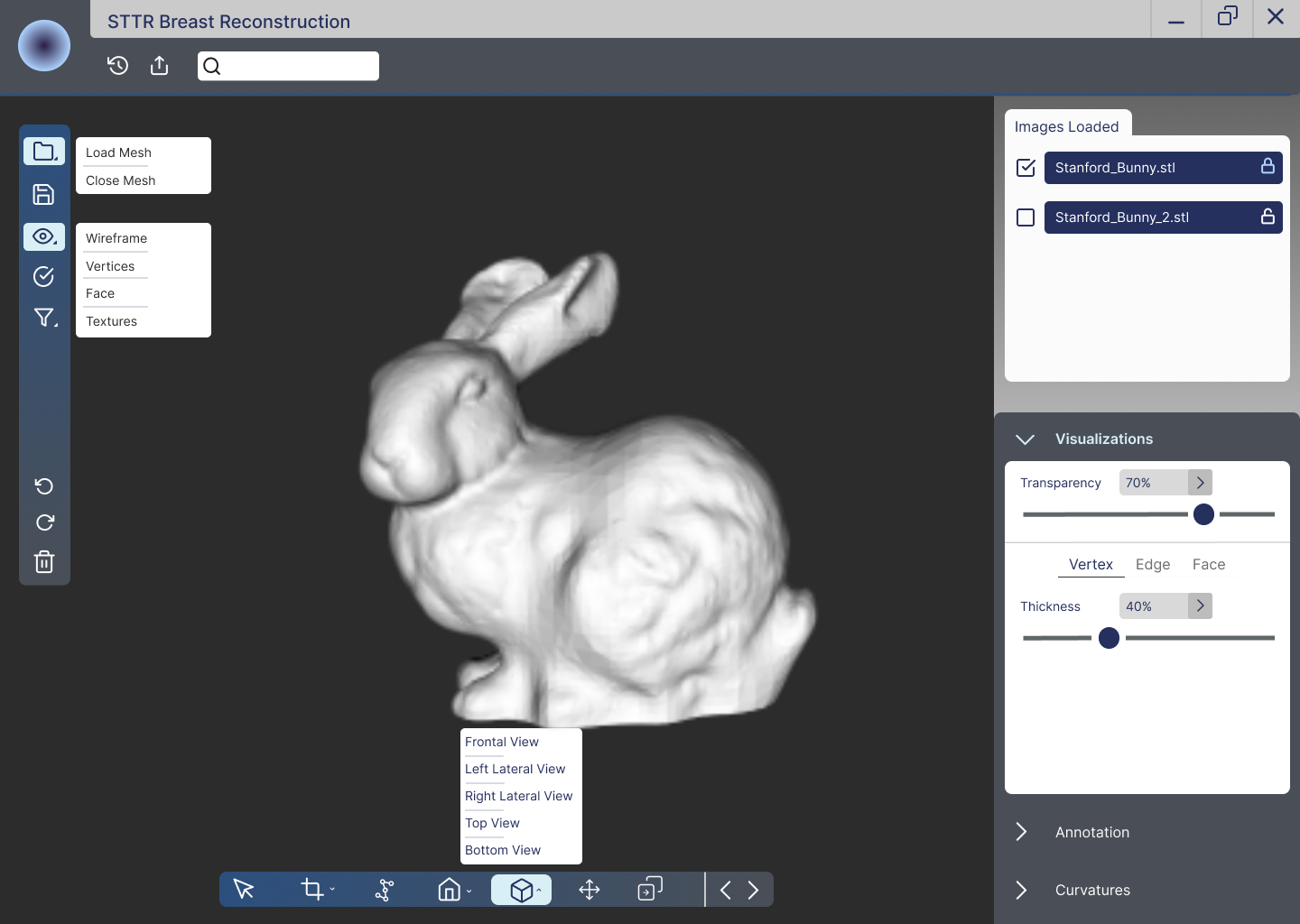Image resolution: width=1300 pixels, height=924 pixels.
Task: Switch to Frontal View
Action: click(502, 742)
